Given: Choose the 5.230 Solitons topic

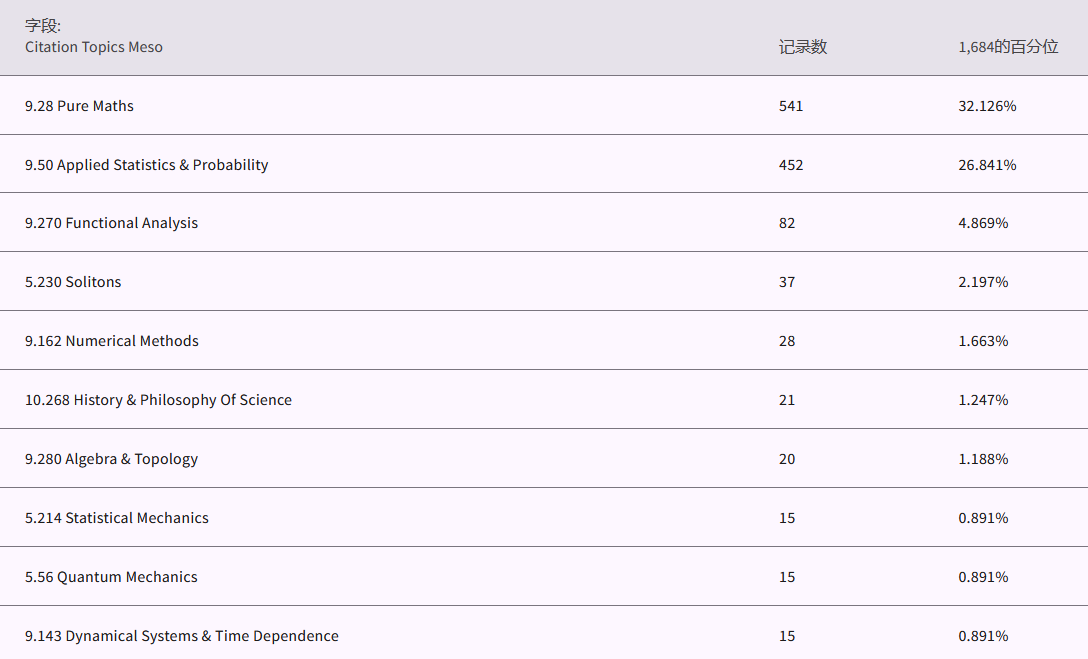Looking at the screenshot, I should click(73, 282).
